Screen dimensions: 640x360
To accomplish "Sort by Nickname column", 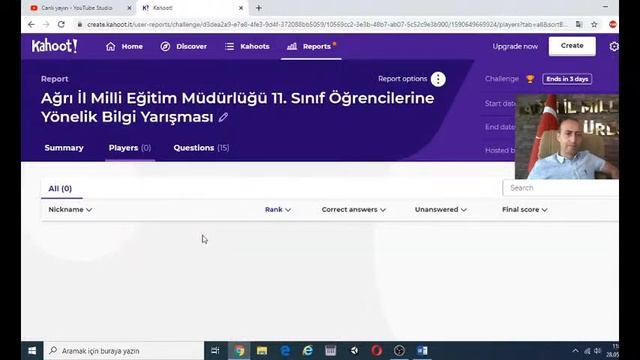I will [70, 209].
